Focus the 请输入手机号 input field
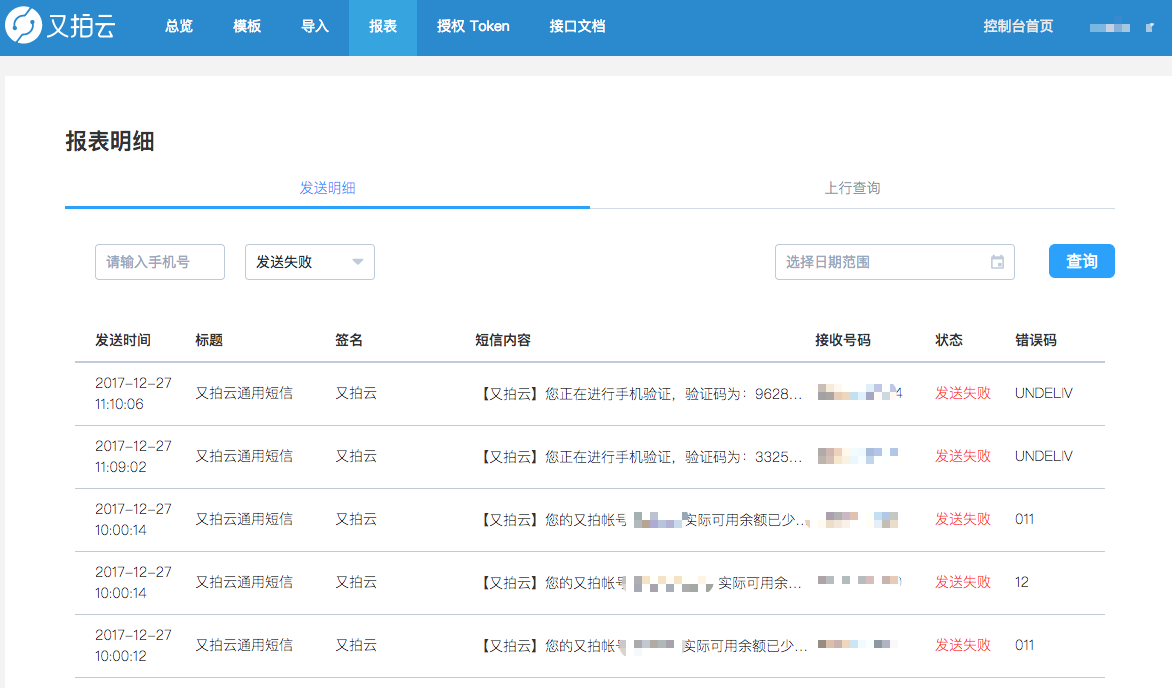The width and height of the screenshot is (1172, 688). pos(160,262)
